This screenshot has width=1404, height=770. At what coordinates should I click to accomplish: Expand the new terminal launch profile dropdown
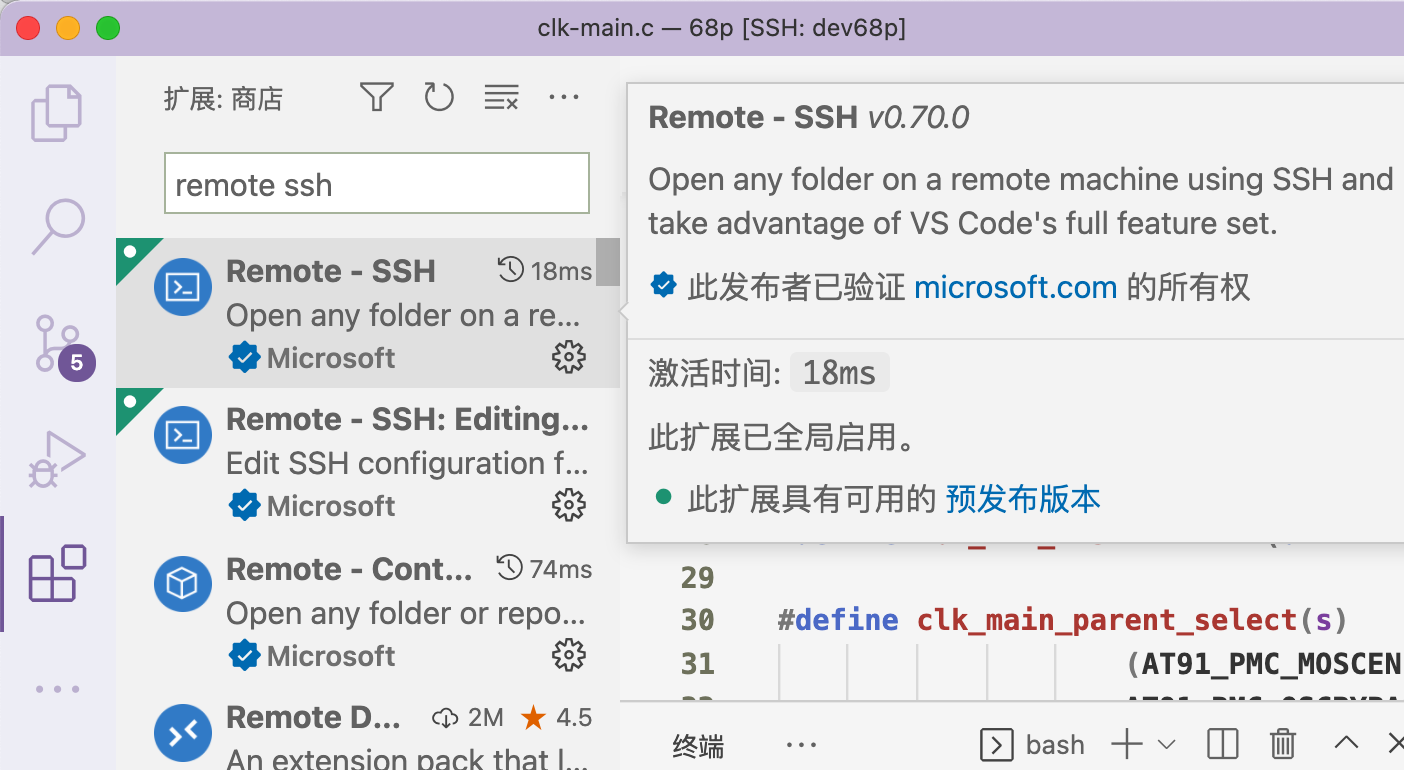[1166, 744]
